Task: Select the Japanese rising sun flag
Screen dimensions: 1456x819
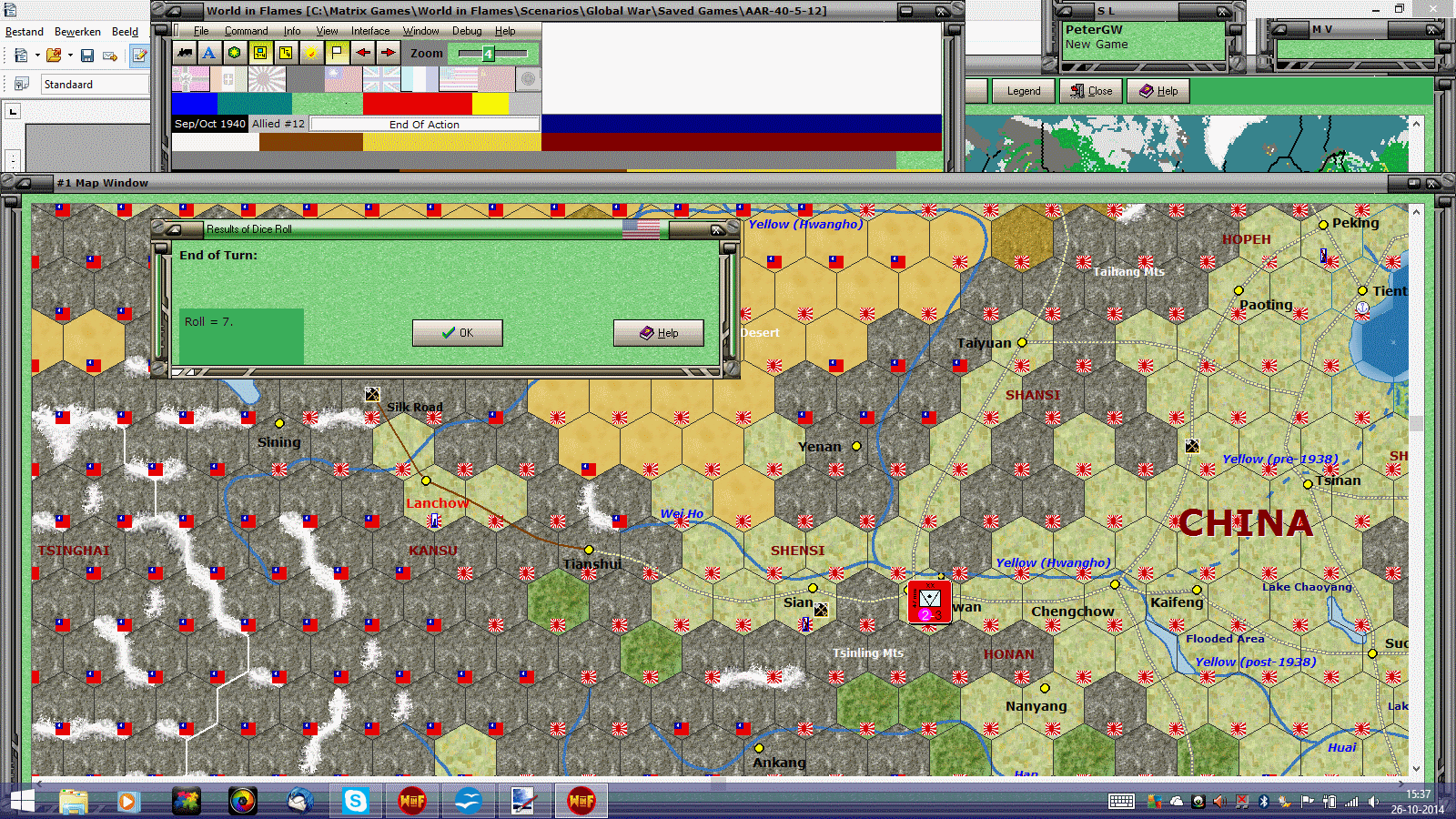Action: pos(267,79)
